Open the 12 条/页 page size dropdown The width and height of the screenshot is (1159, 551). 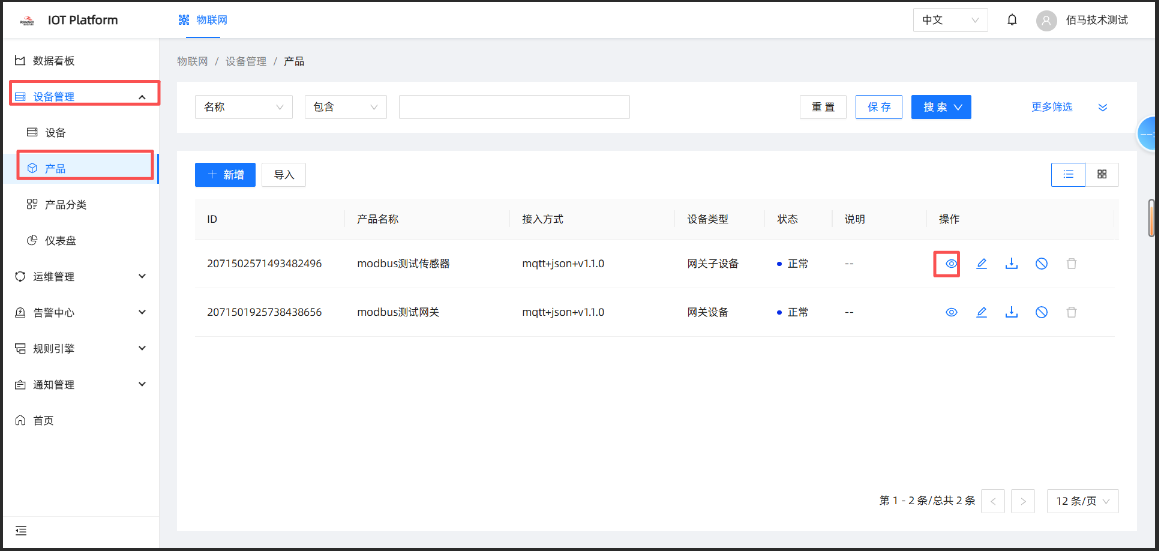[x=1083, y=501]
